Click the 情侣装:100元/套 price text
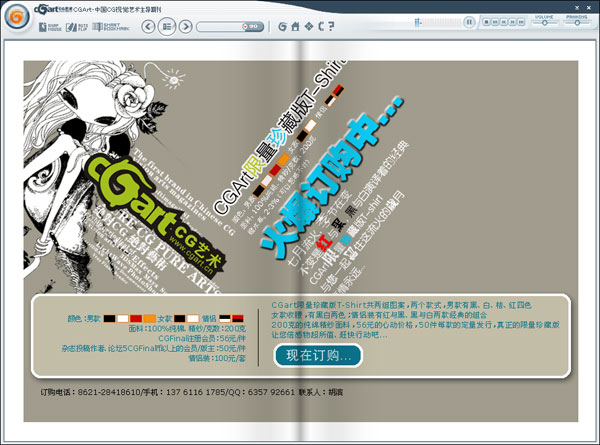Image resolution: width=600 pixels, height=445 pixels. point(217,359)
